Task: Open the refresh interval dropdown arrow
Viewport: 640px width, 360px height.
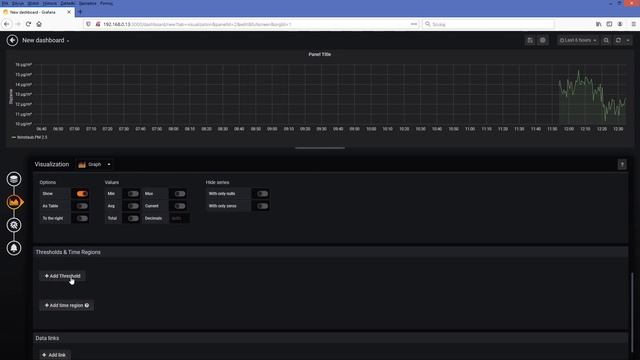Action: tap(628, 40)
